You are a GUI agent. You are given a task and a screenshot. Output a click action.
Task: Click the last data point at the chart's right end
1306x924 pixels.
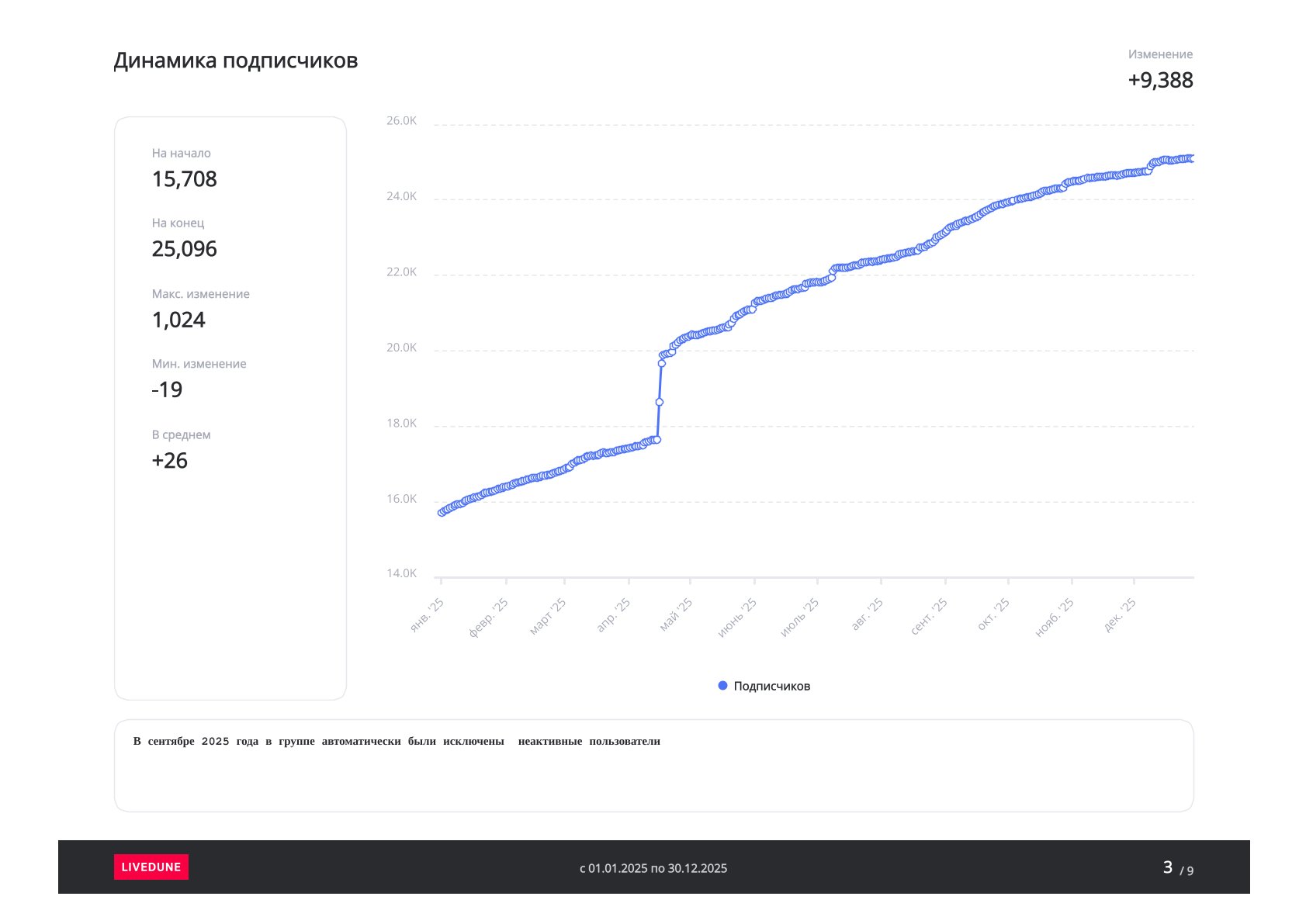click(1191, 158)
